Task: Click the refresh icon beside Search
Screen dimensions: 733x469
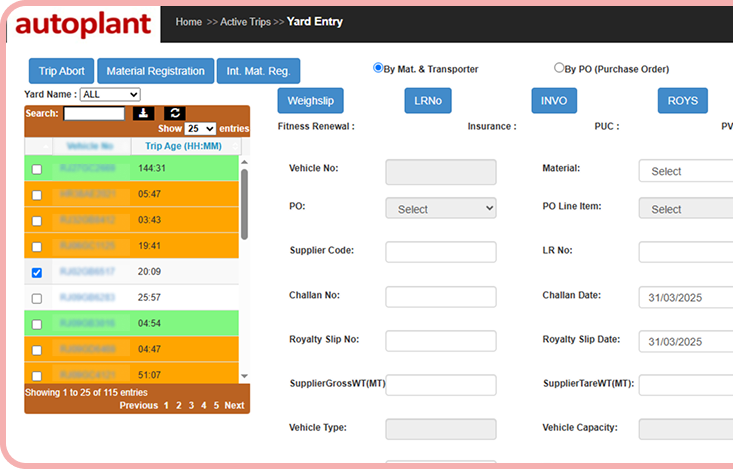Action: 174,113
